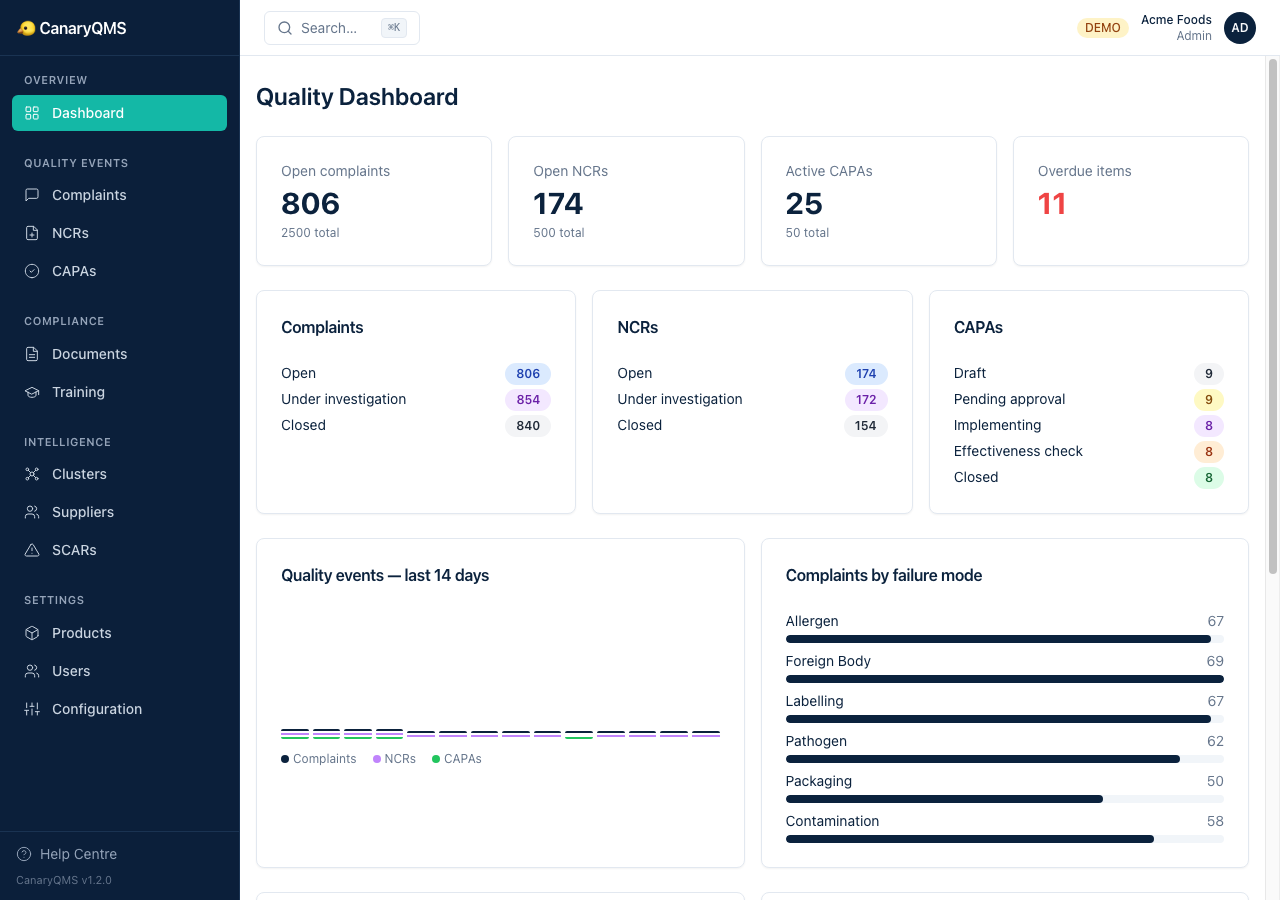The width and height of the screenshot is (1280, 900).
Task: Navigate to CAPAs in the sidebar
Action: tap(119, 271)
